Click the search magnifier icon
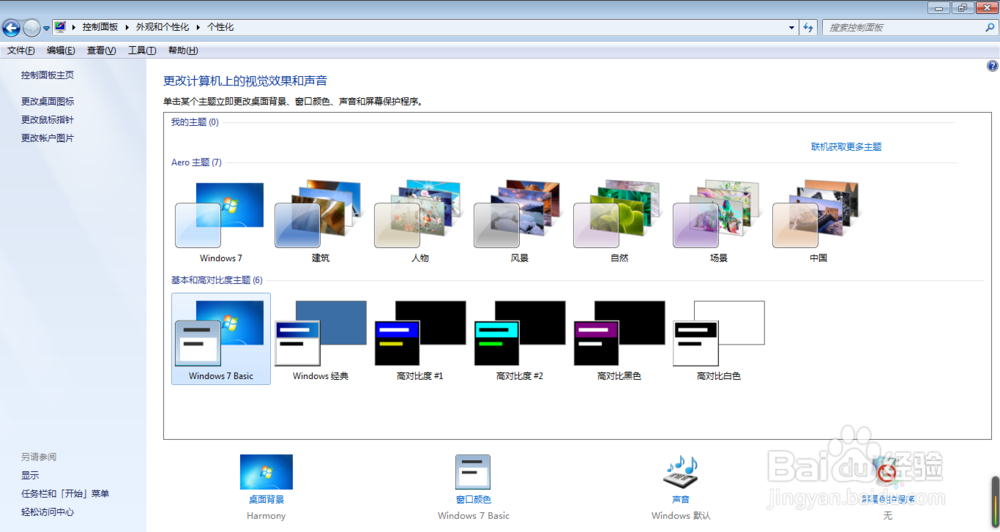 (990, 27)
